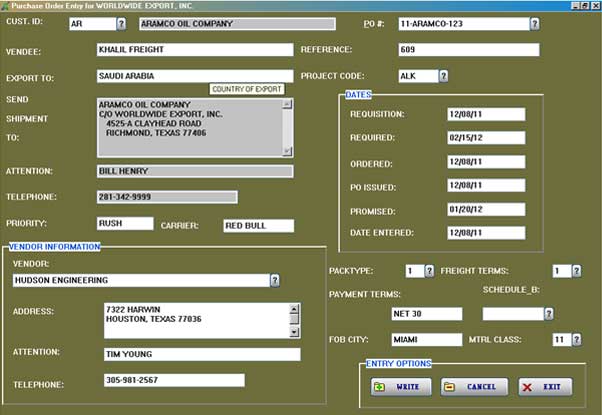Click the Exit button
The width and height of the screenshot is (602, 415).
(544, 387)
